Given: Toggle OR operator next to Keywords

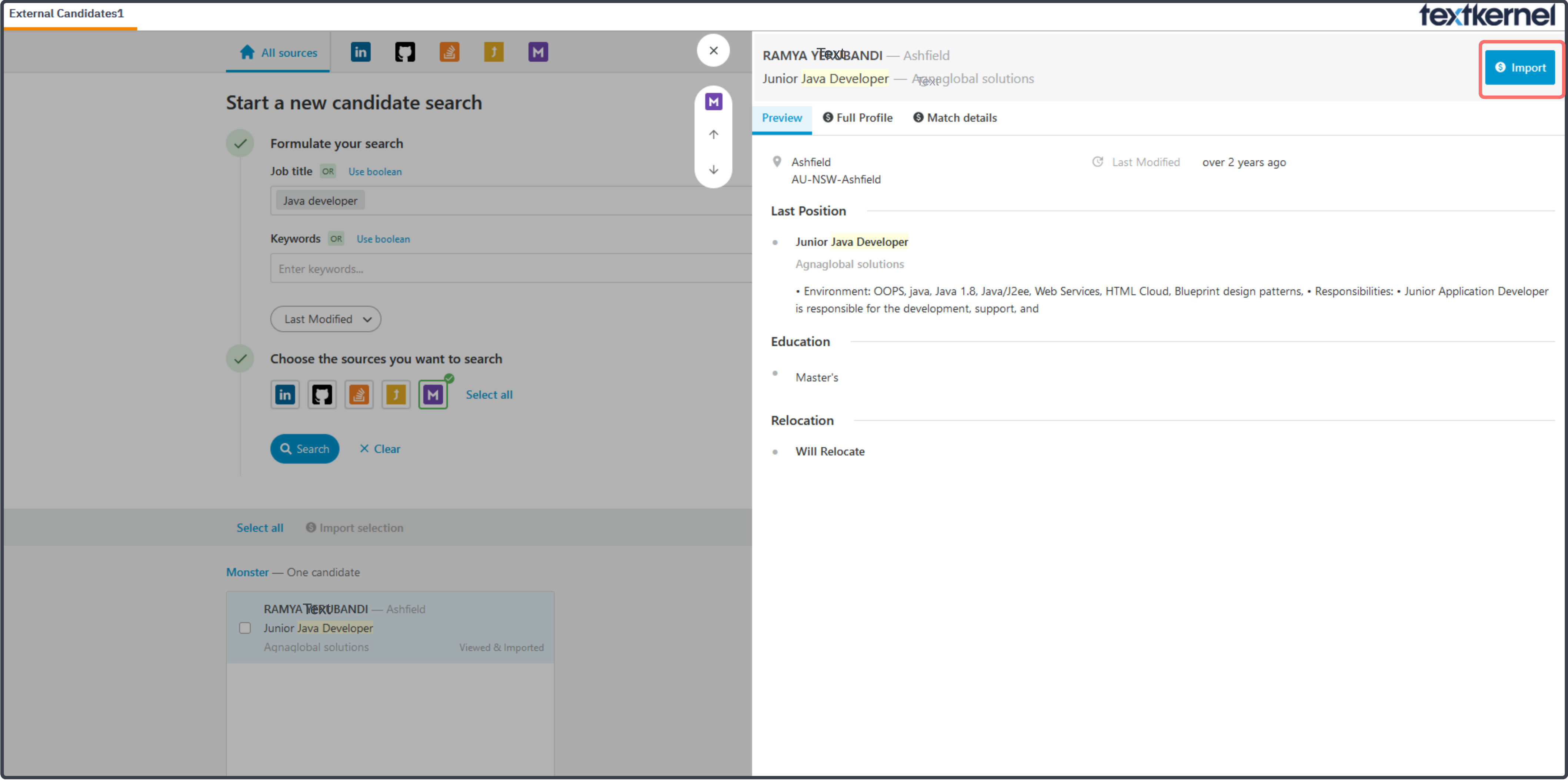Looking at the screenshot, I should click(336, 239).
